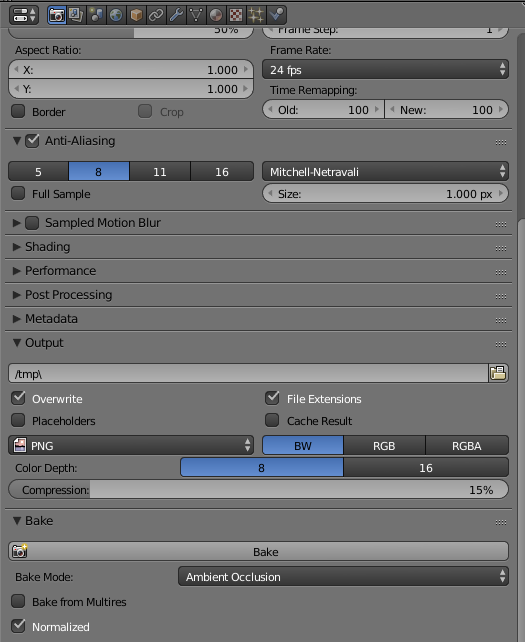Expand the Post Processing panel
The image size is (525, 642).
17,295
